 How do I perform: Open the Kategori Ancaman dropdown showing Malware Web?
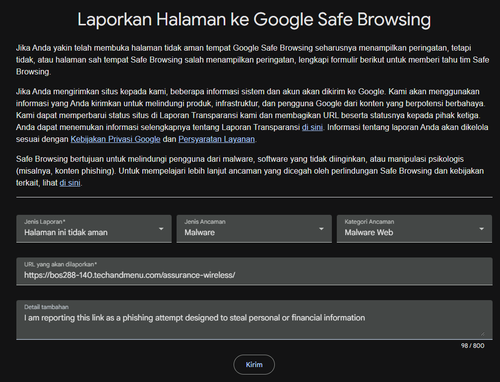point(414,229)
